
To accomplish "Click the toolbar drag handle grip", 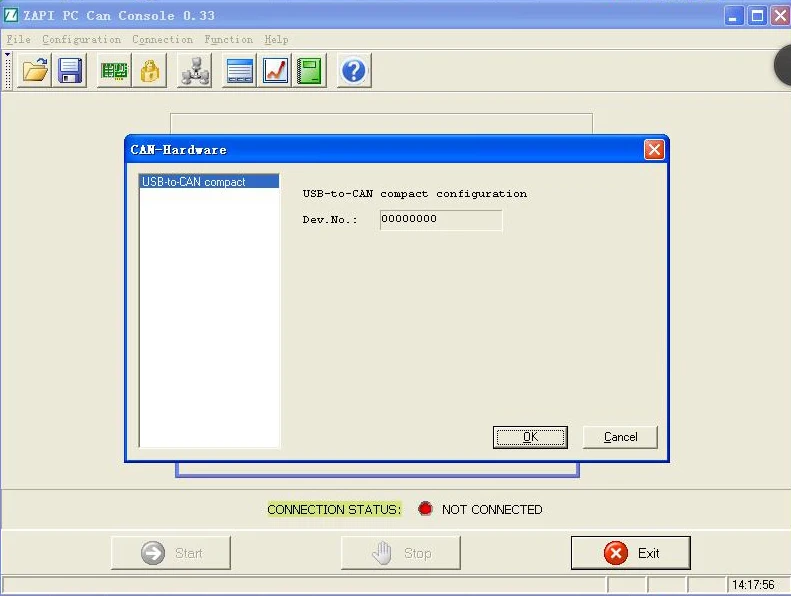I will [x=8, y=71].
